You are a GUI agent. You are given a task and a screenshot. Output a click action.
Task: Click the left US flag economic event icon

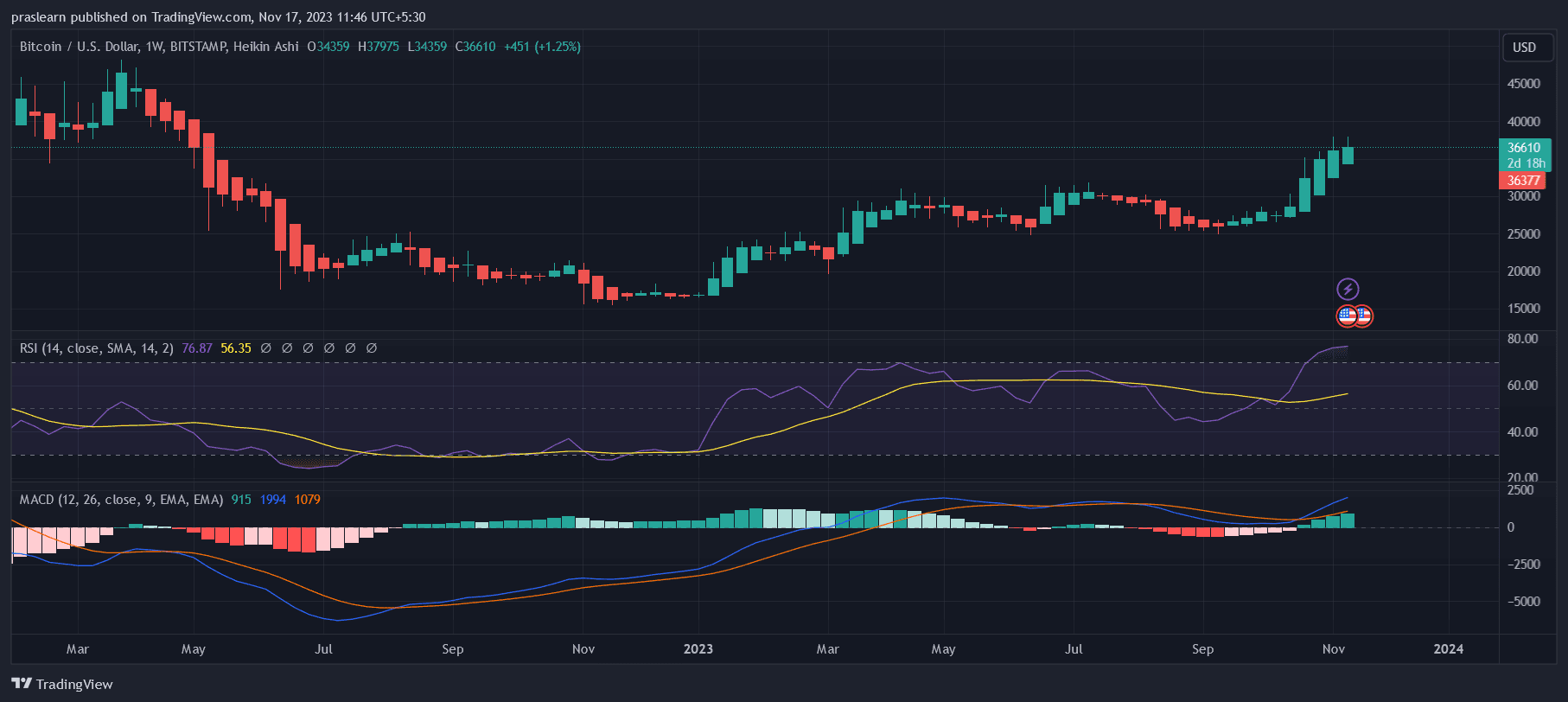[1347, 316]
